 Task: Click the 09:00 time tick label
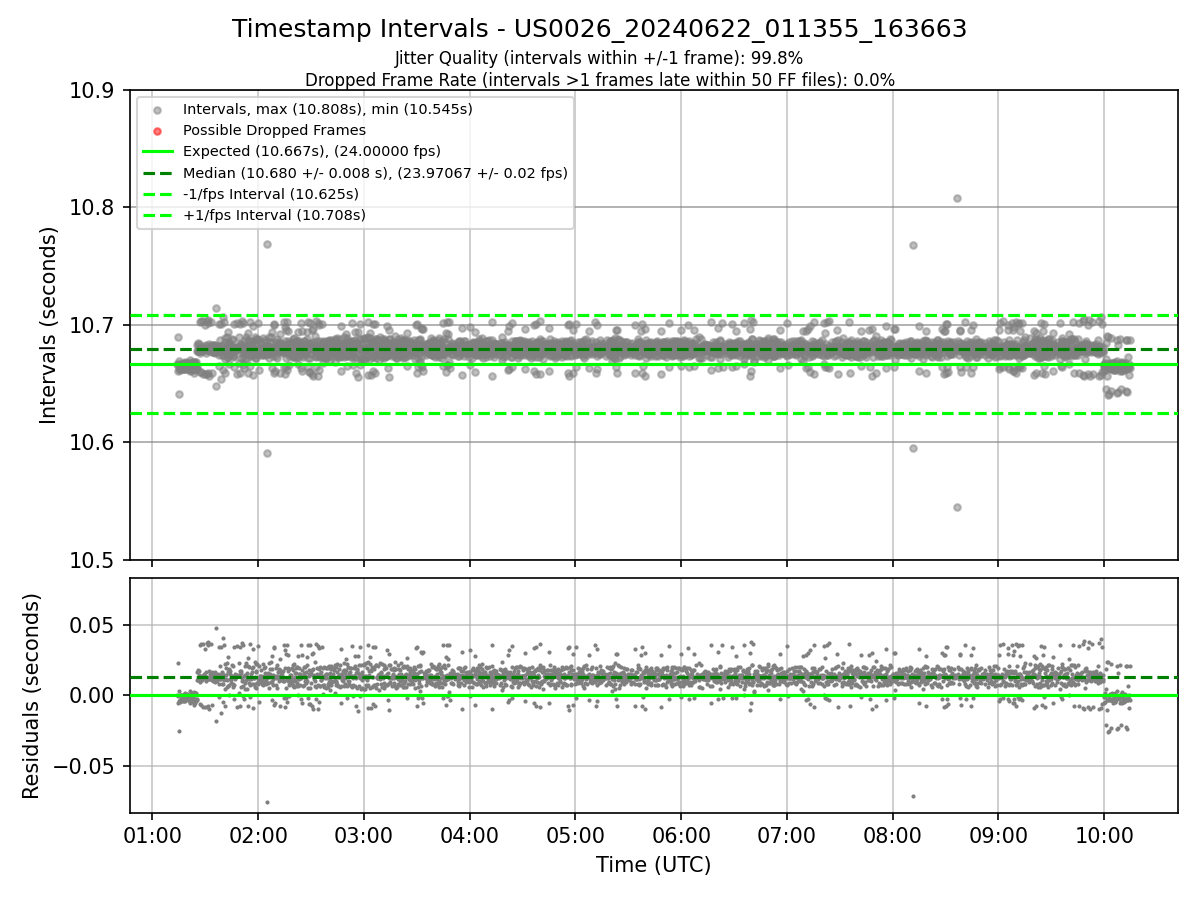(998, 835)
